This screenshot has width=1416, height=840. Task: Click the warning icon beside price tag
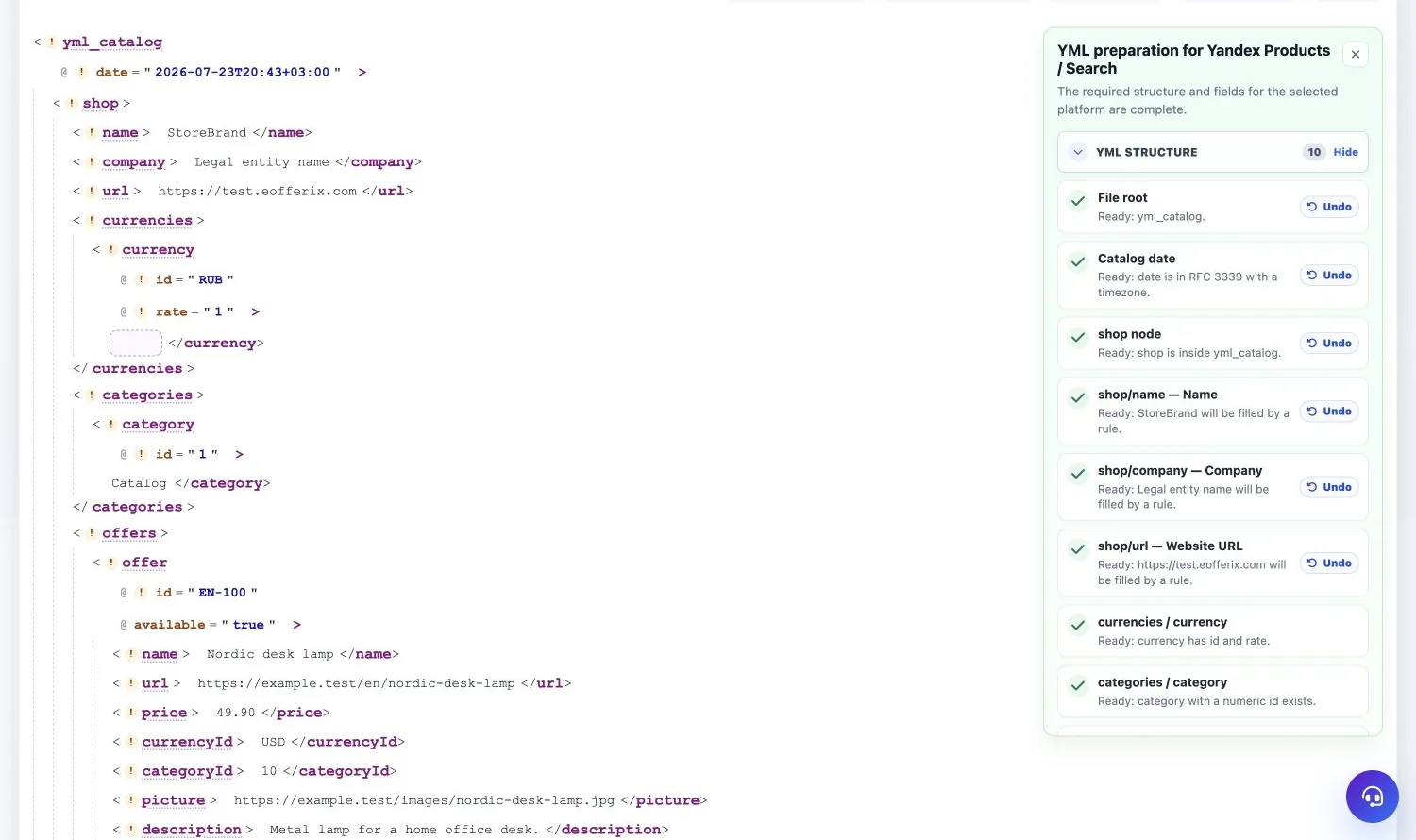(131, 712)
